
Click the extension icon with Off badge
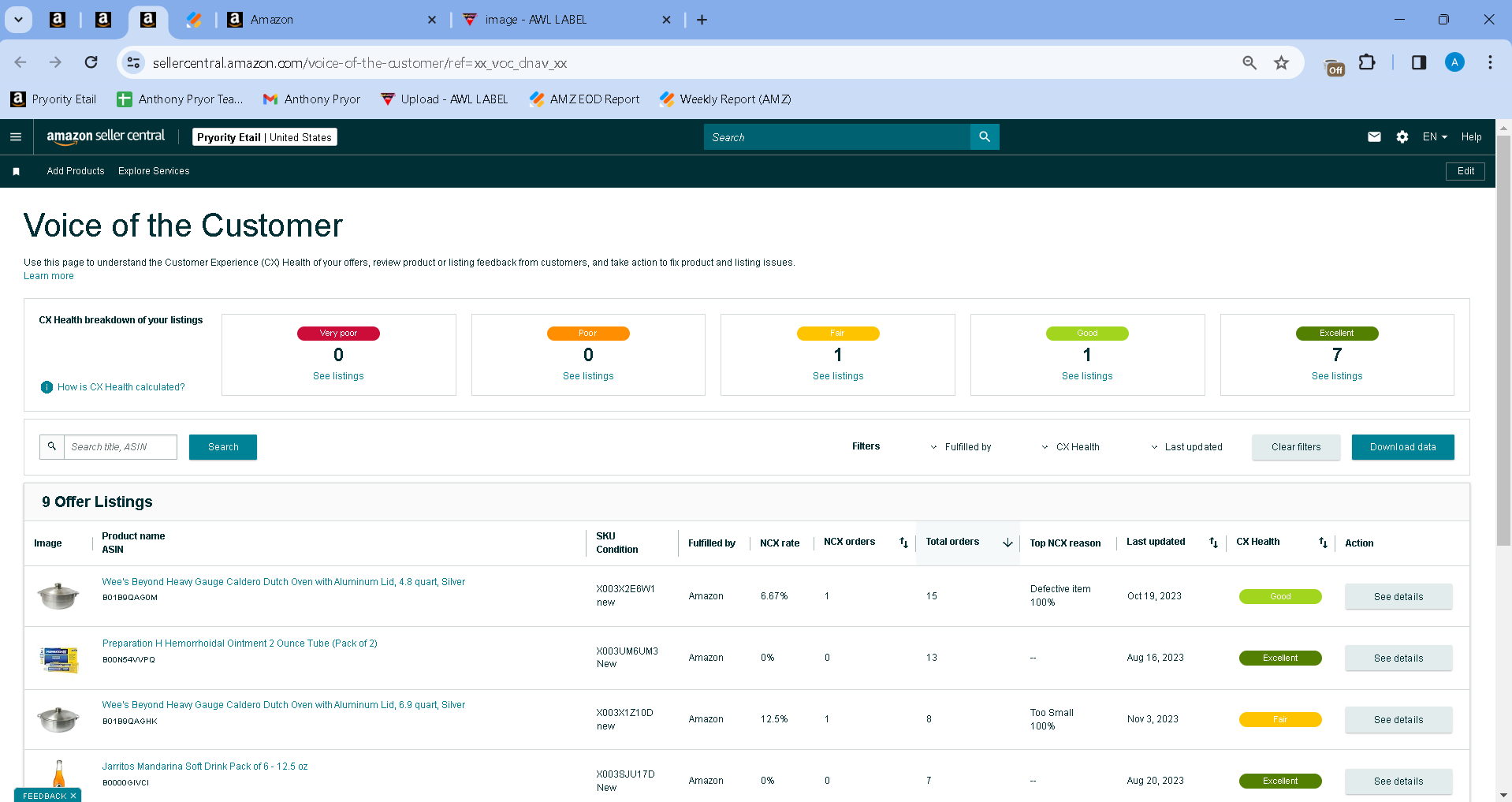click(1334, 67)
